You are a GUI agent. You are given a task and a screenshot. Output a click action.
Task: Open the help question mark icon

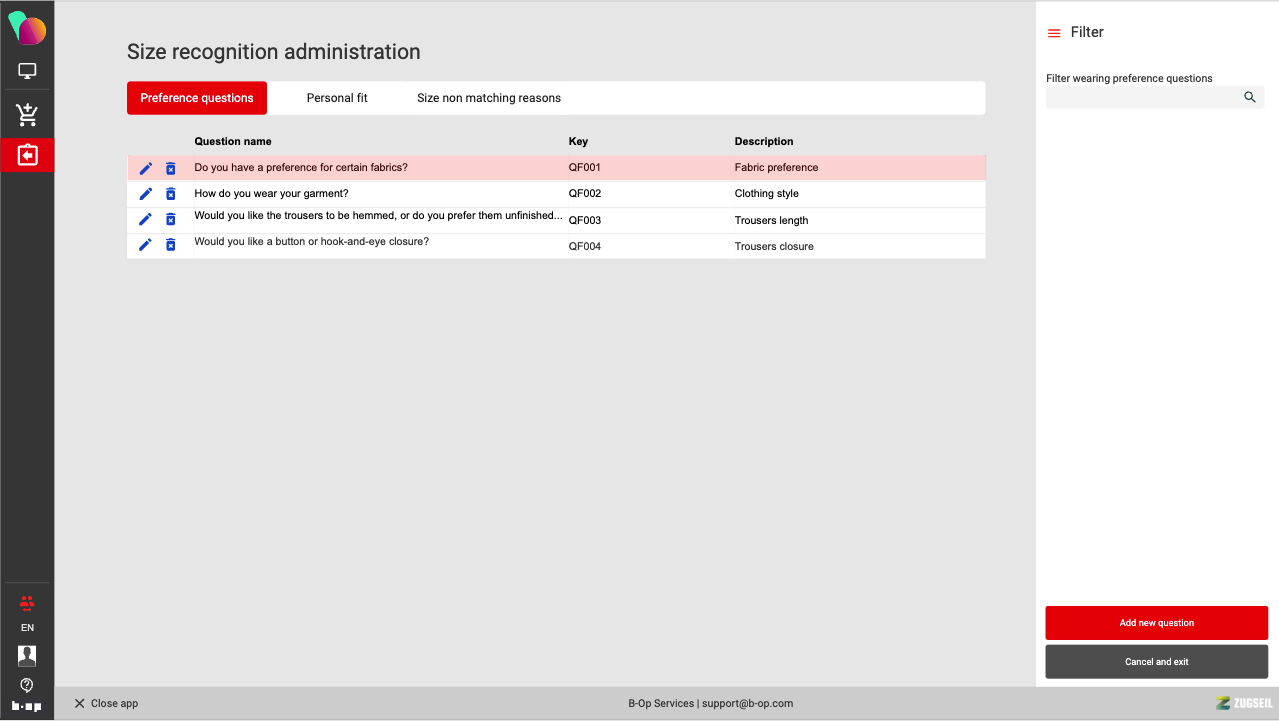tap(27, 685)
